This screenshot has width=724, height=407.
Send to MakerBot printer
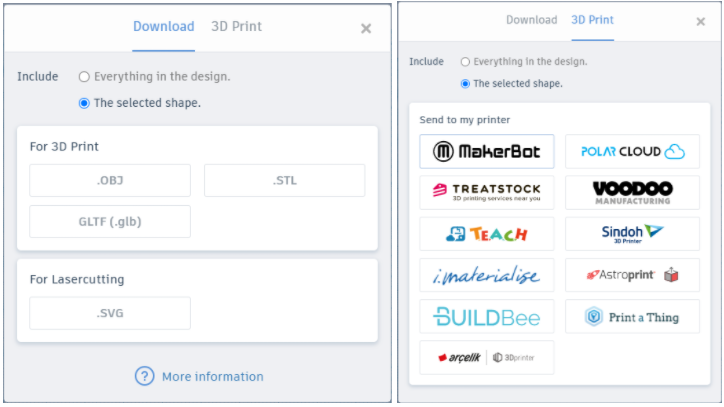[487, 152]
